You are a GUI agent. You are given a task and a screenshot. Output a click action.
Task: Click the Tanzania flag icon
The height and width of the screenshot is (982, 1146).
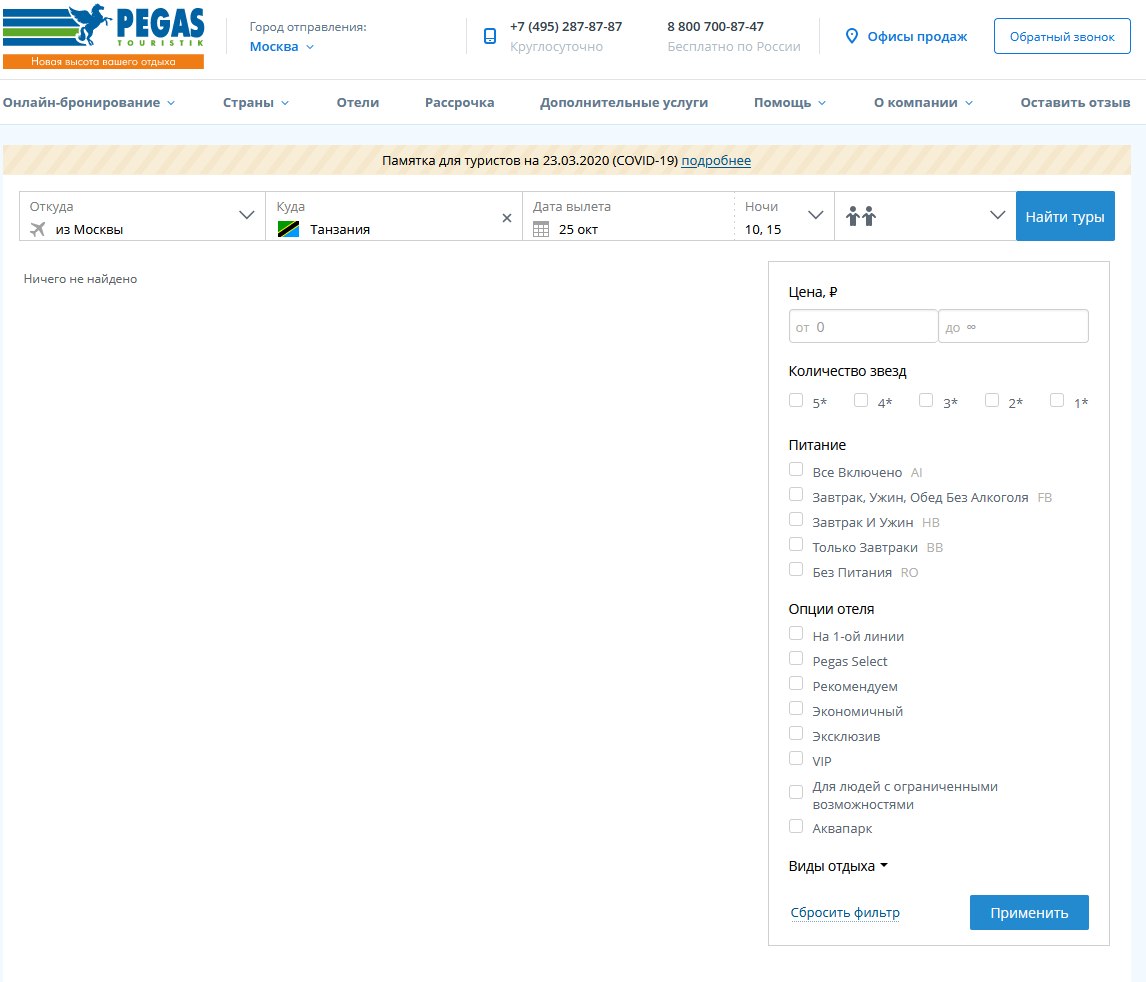[x=288, y=229]
